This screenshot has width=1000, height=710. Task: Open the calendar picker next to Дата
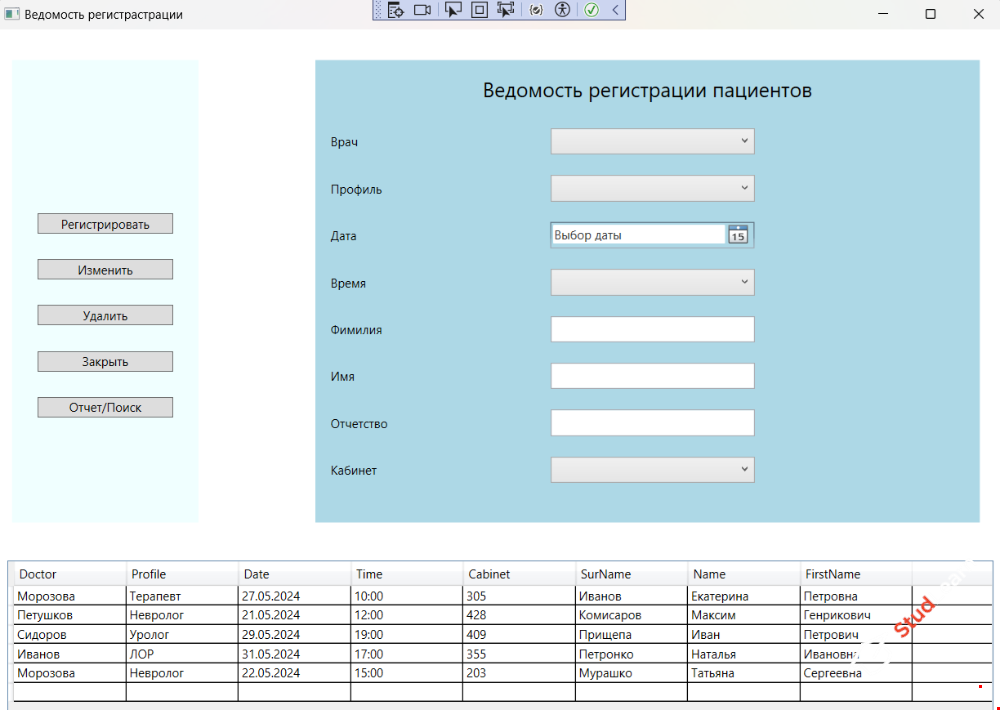(x=738, y=235)
